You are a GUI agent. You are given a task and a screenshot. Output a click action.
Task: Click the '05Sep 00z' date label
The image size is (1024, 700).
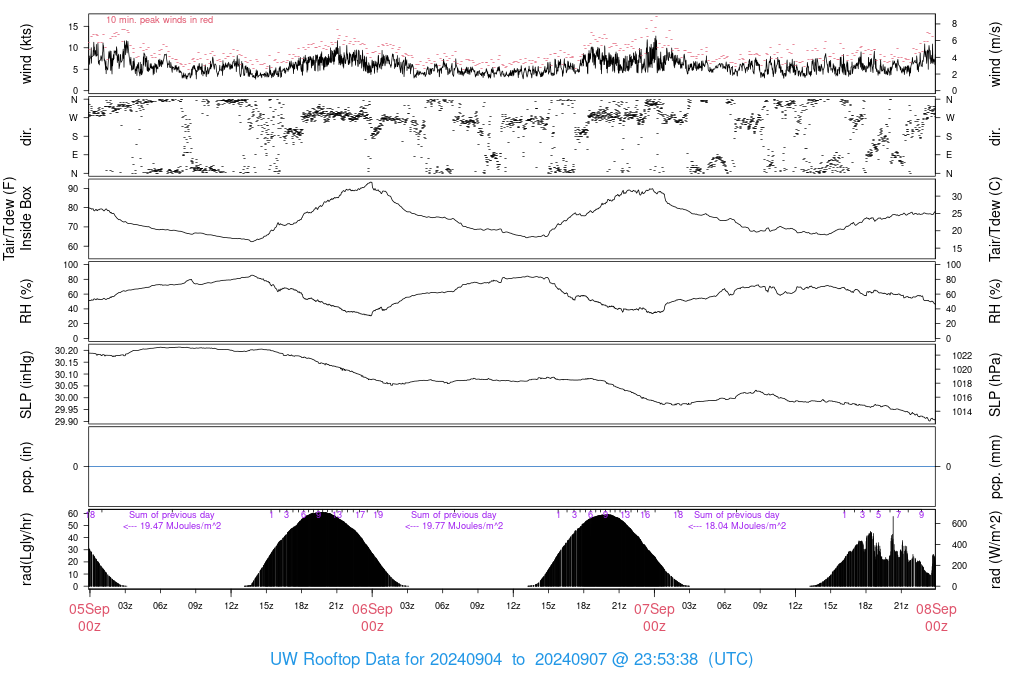click(x=89, y=618)
